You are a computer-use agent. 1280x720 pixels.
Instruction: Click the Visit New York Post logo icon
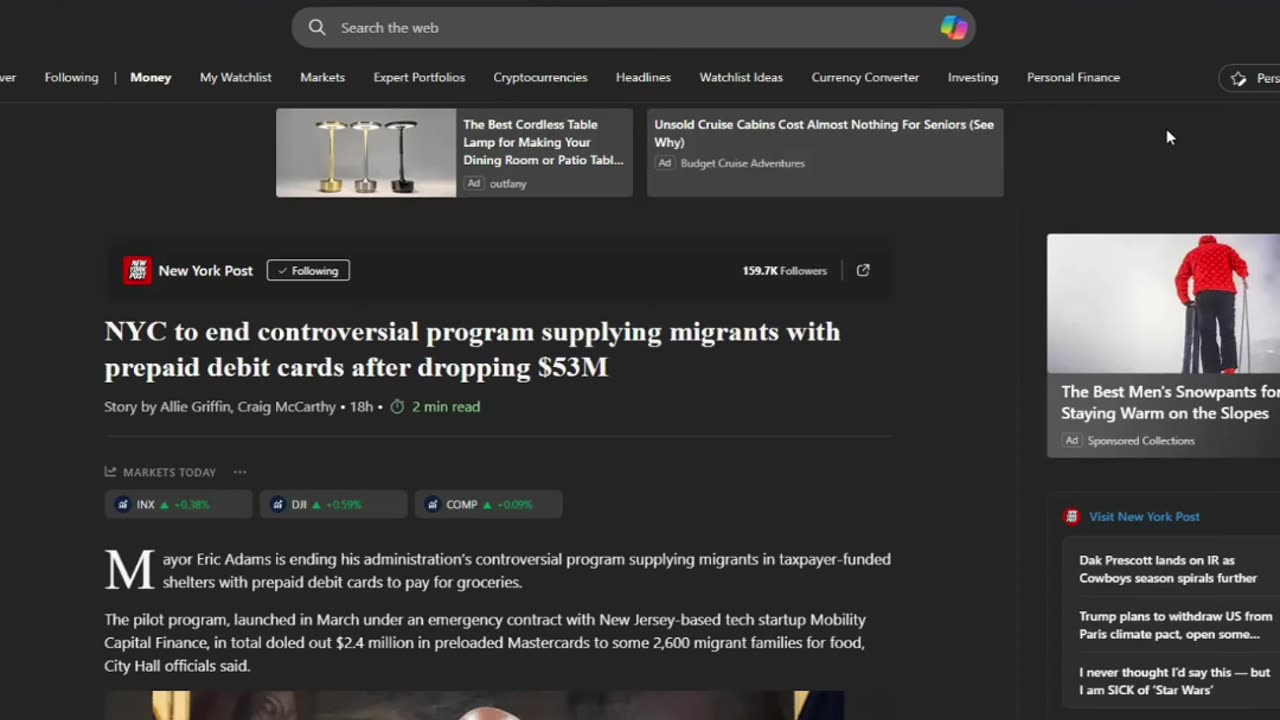pyautogui.click(x=1072, y=517)
